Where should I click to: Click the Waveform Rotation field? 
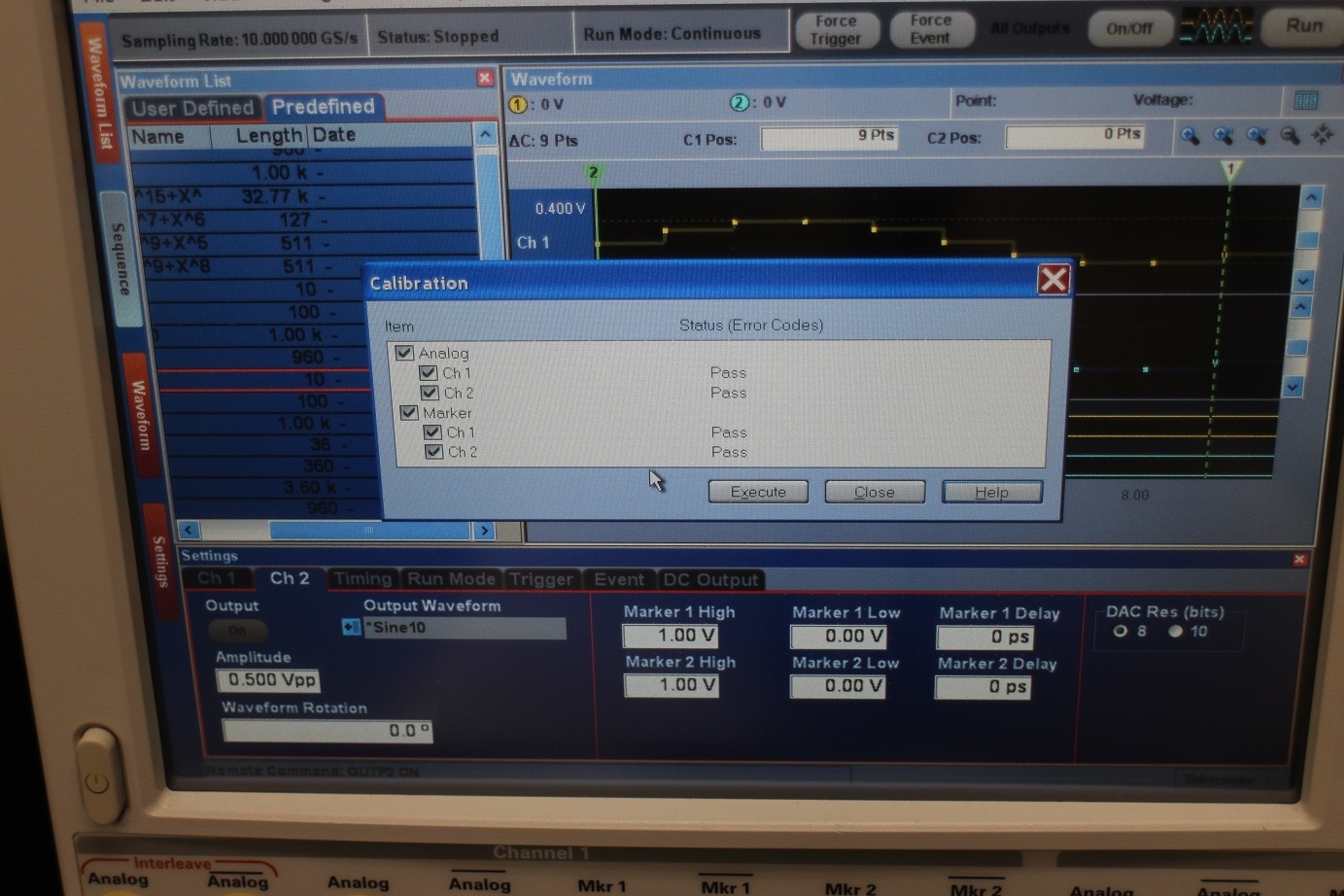327,730
